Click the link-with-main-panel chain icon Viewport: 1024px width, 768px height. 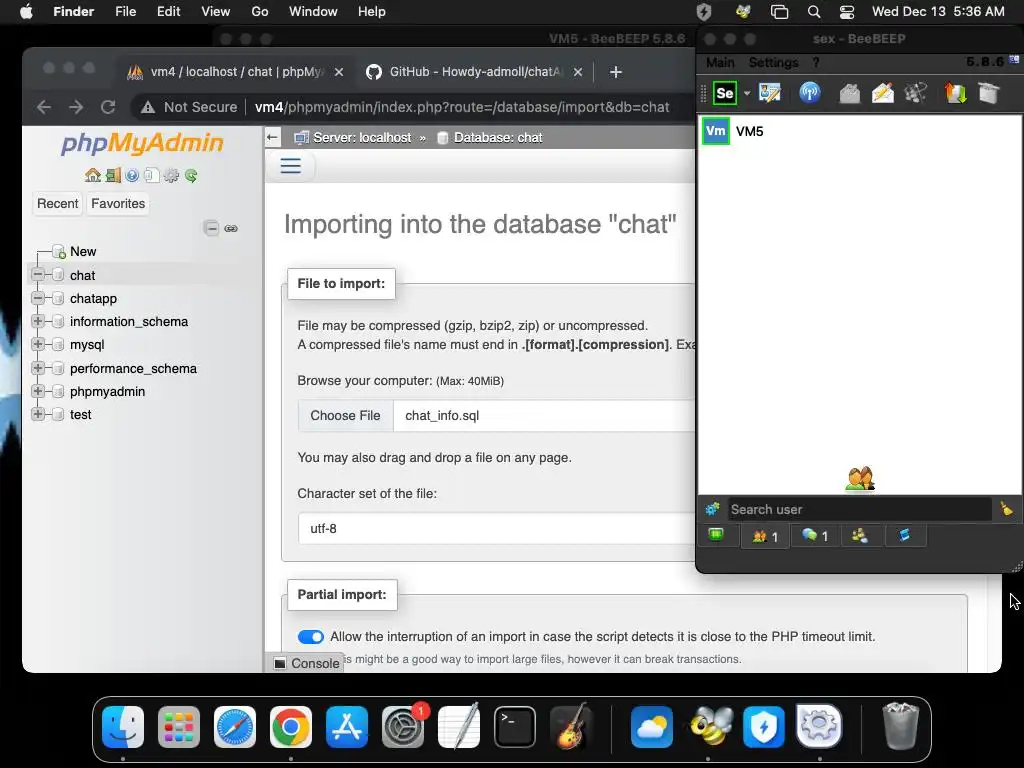click(x=231, y=228)
